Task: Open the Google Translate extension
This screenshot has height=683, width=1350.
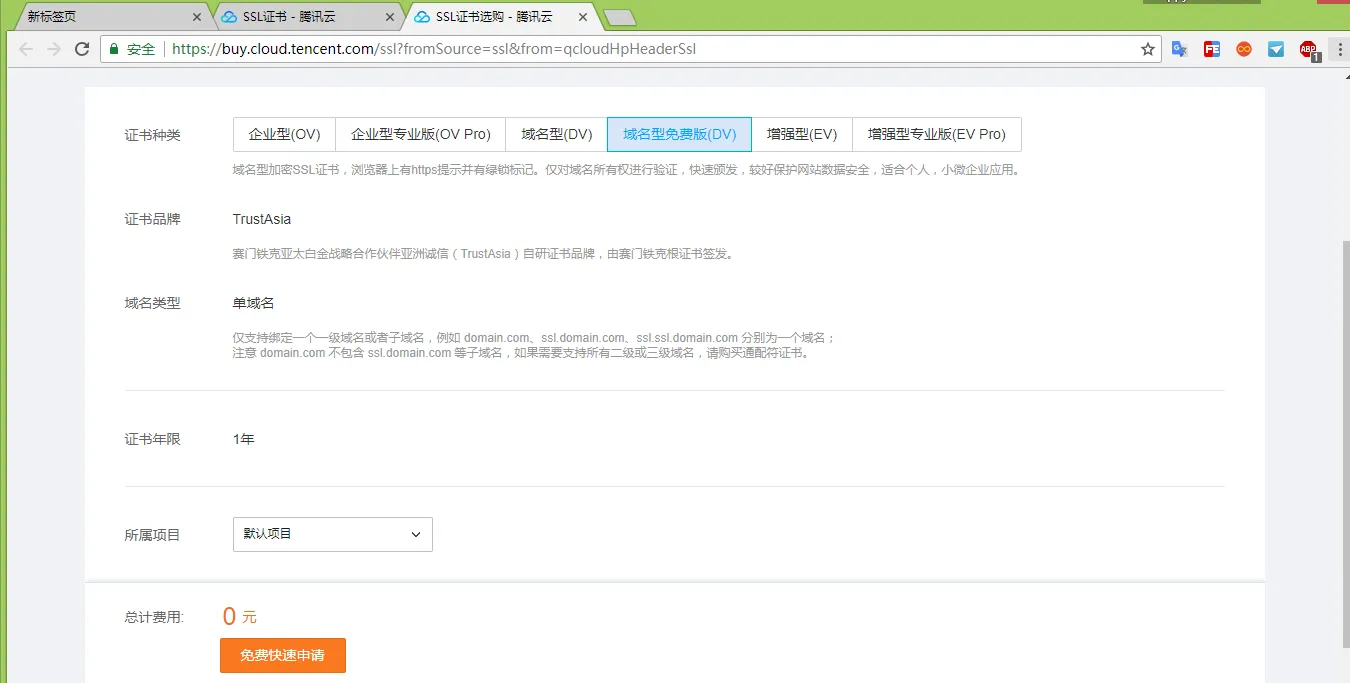Action: point(1180,49)
